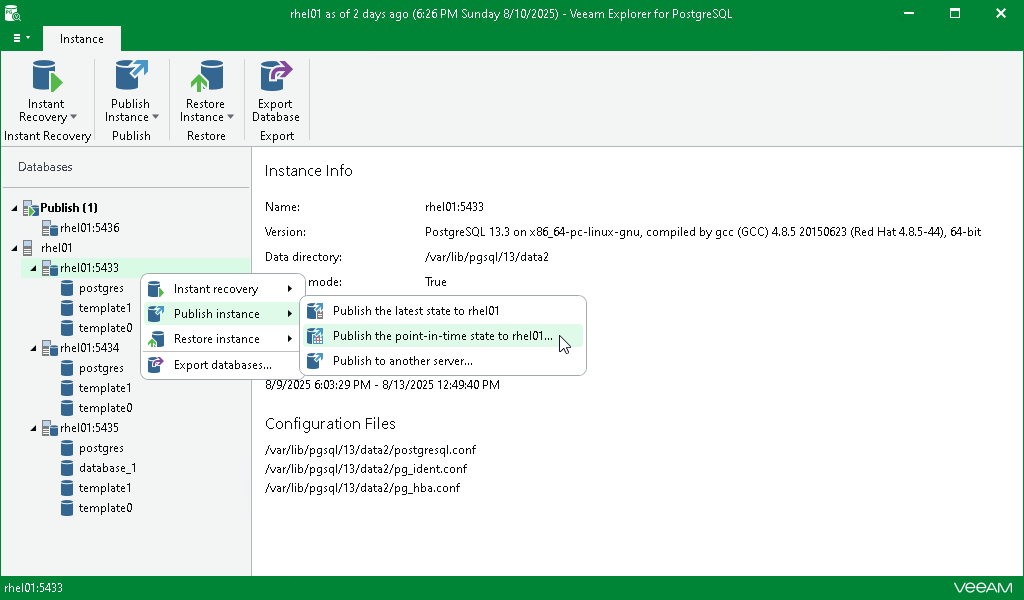Collapse the Publish (1) tree node
This screenshot has height=600, width=1024.
pyautogui.click(x=14, y=208)
